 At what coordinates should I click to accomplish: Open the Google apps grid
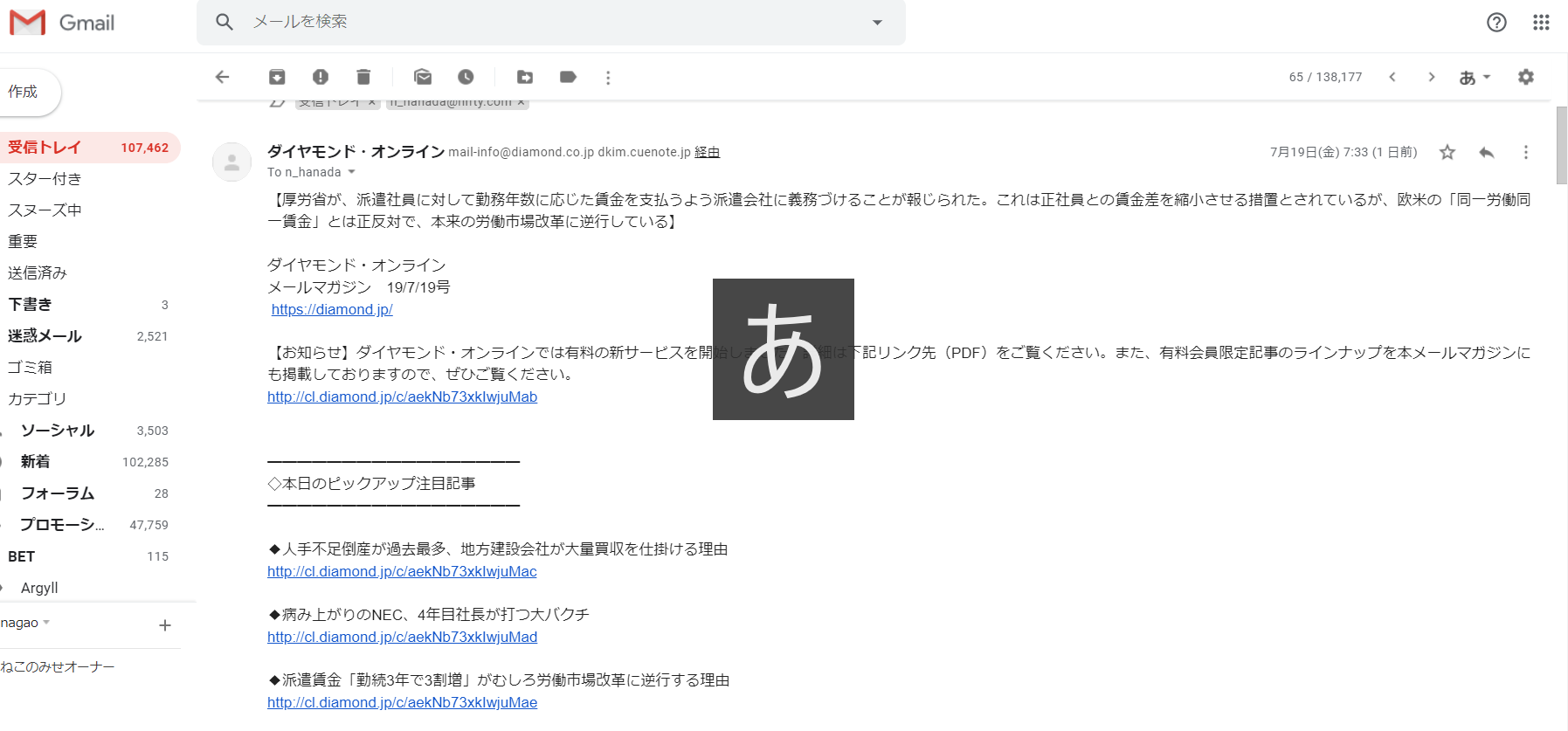tap(1541, 23)
